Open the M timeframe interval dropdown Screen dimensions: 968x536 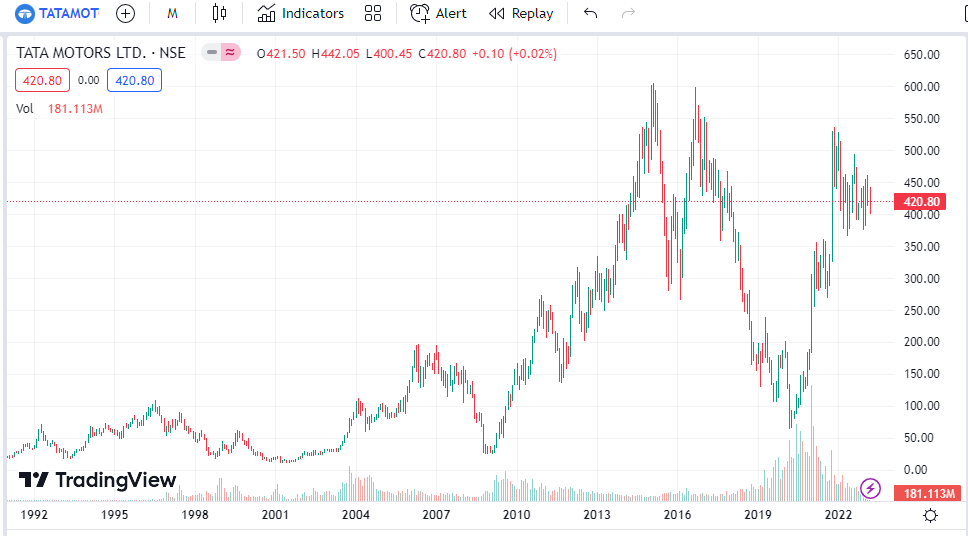coord(172,13)
